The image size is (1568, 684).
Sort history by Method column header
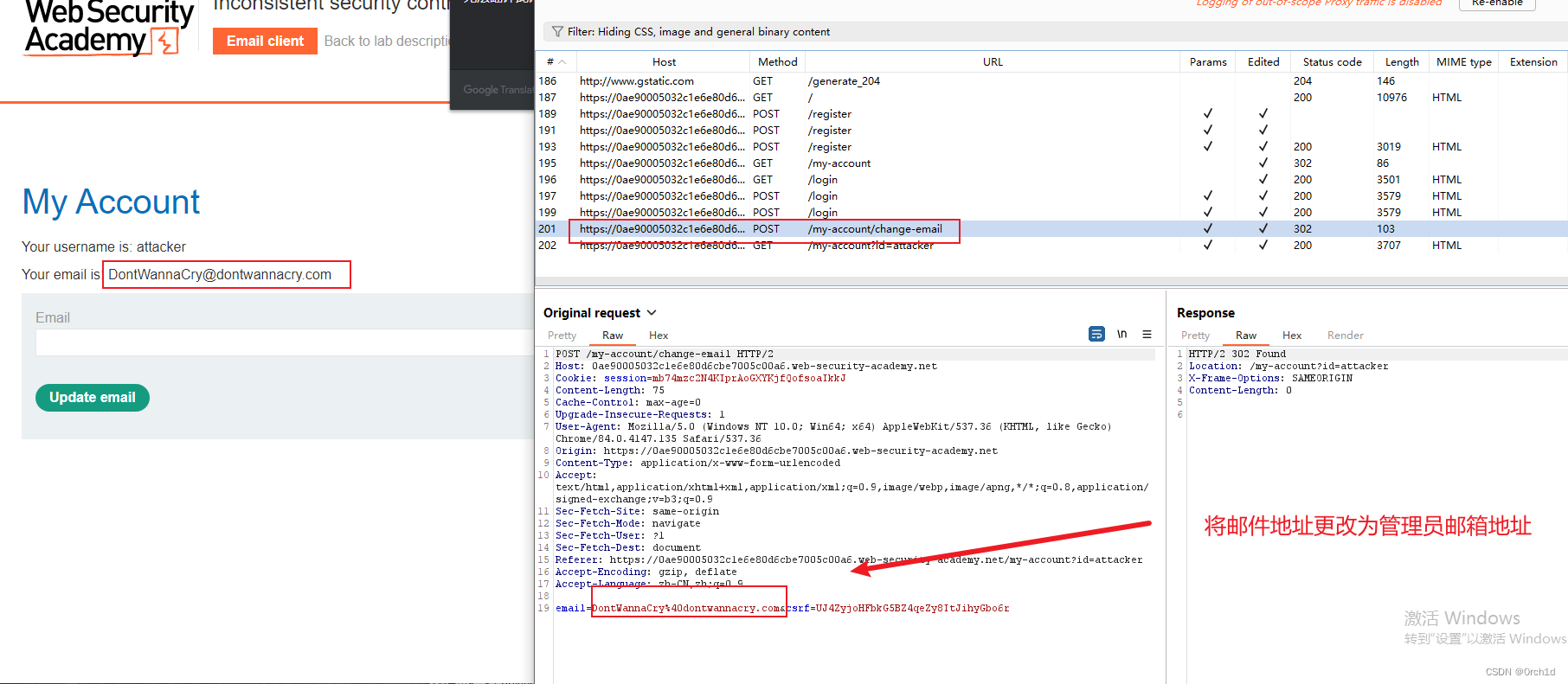777,62
